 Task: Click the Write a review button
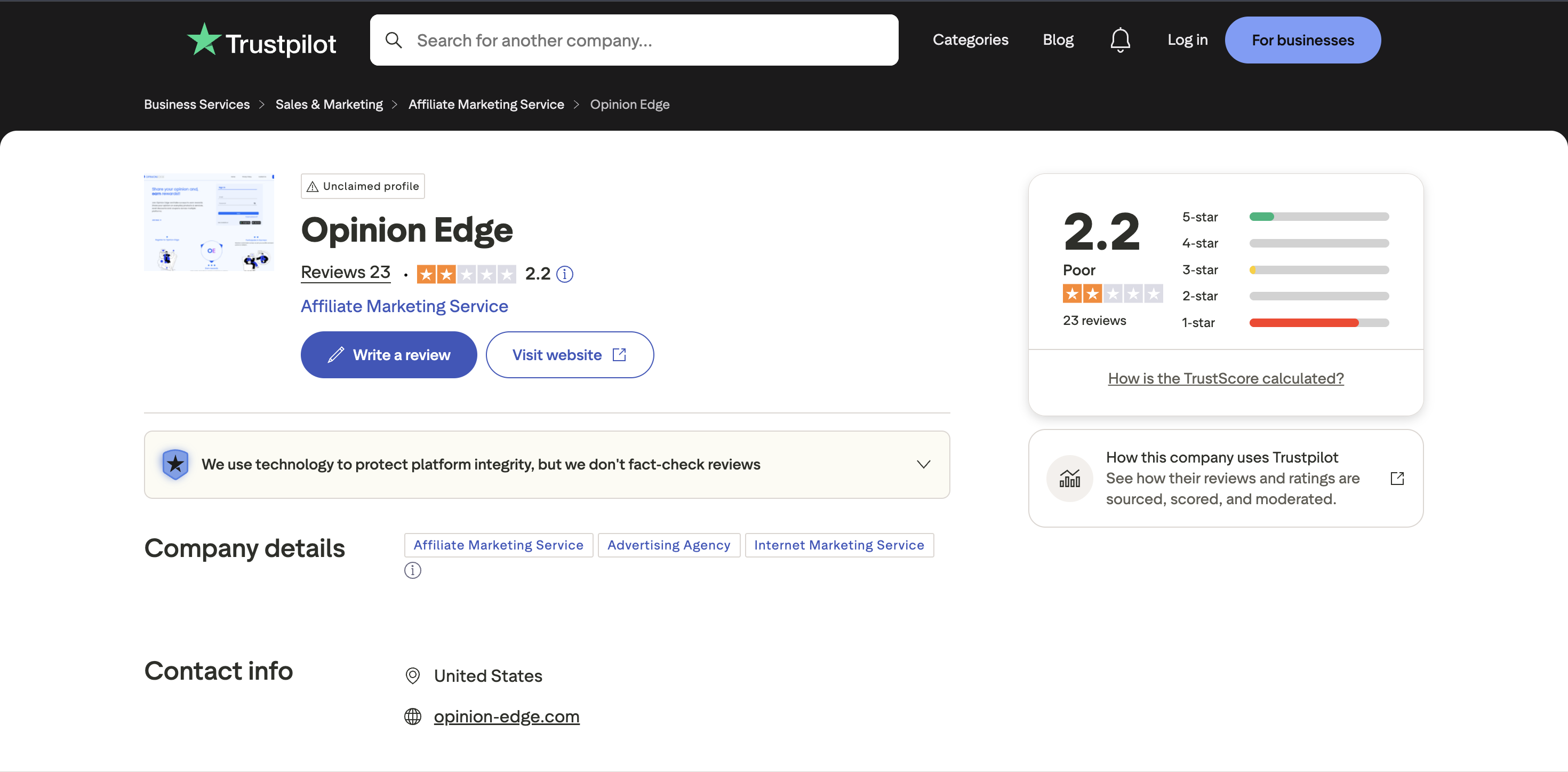[x=388, y=354]
